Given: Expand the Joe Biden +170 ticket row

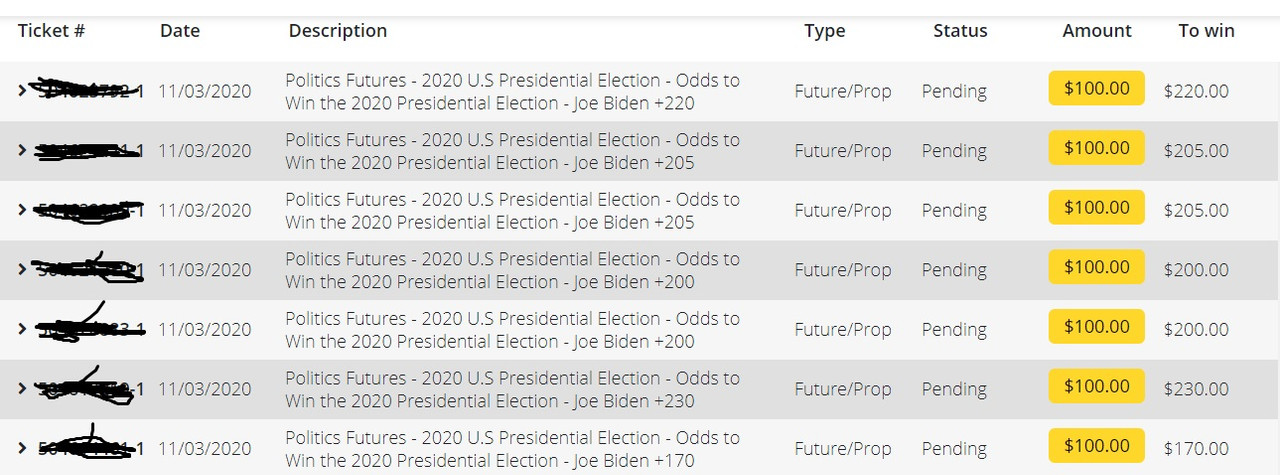Looking at the screenshot, I should pos(22,449).
